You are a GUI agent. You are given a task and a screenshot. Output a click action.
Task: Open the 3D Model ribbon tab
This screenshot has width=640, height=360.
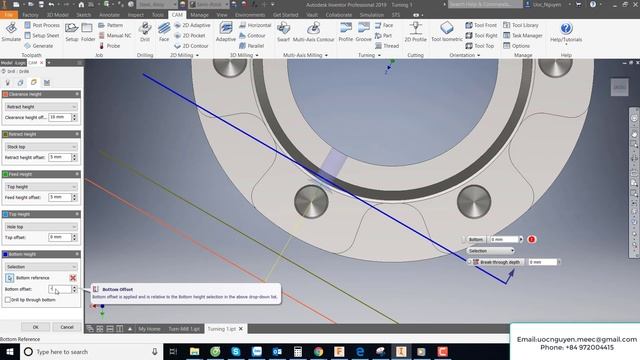point(58,15)
